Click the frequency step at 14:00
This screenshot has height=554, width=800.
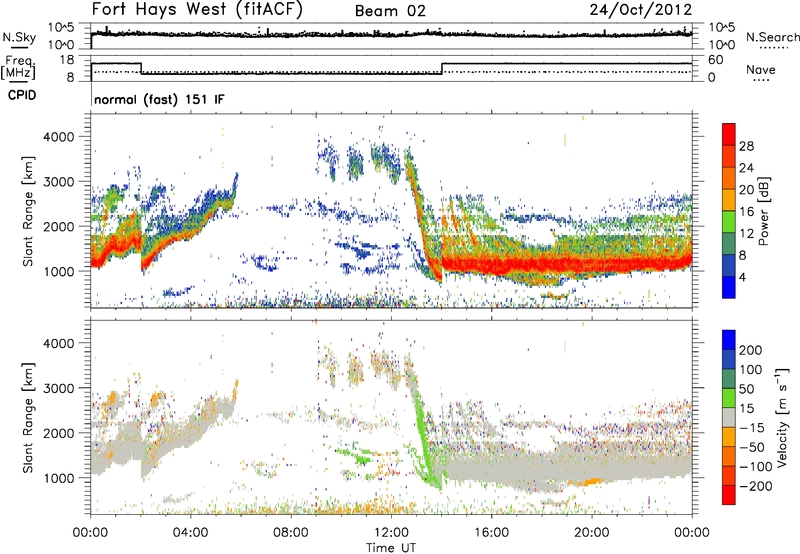pos(442,68)
